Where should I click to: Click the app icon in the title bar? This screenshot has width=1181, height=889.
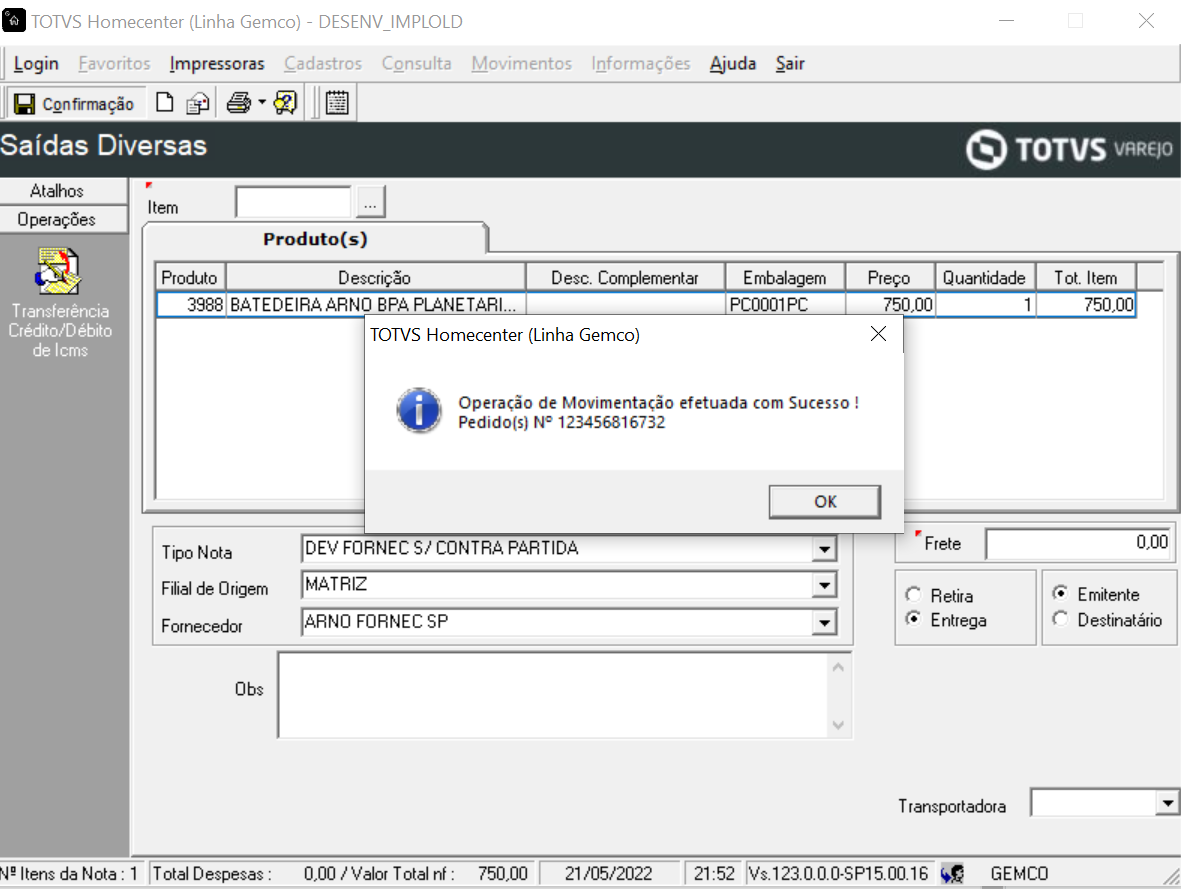[x=14, y=20]
